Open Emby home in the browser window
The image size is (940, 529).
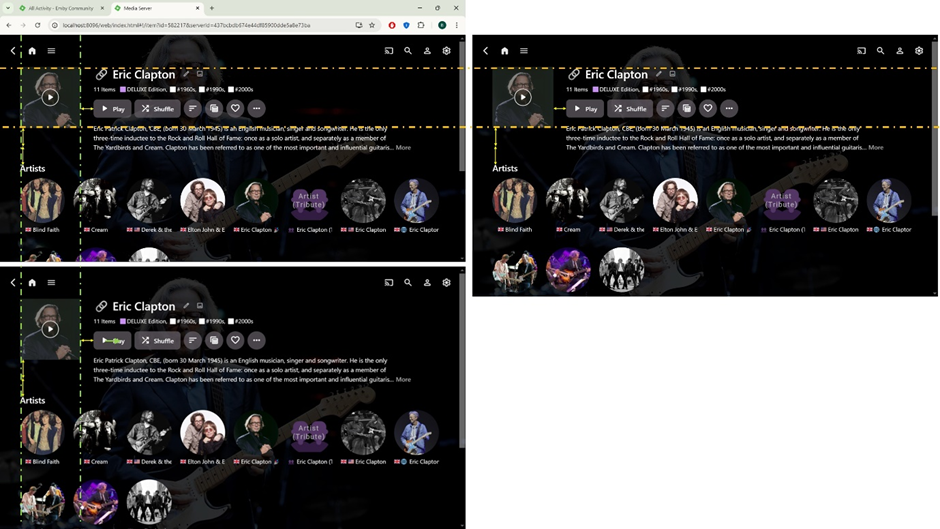(x=32, y=51)
